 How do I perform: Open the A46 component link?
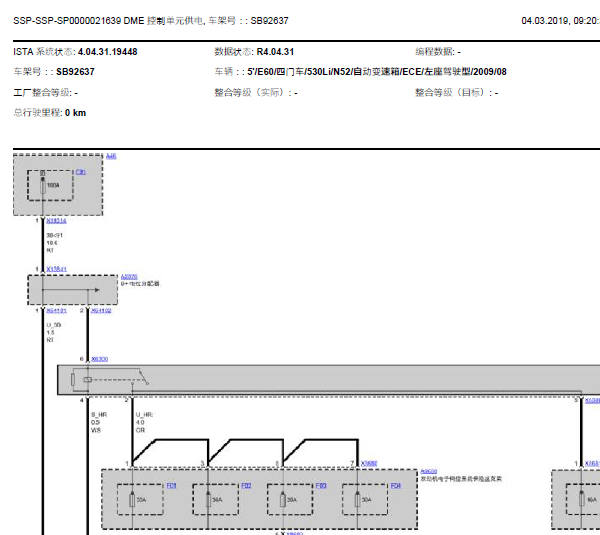click(x=111, y=156)
